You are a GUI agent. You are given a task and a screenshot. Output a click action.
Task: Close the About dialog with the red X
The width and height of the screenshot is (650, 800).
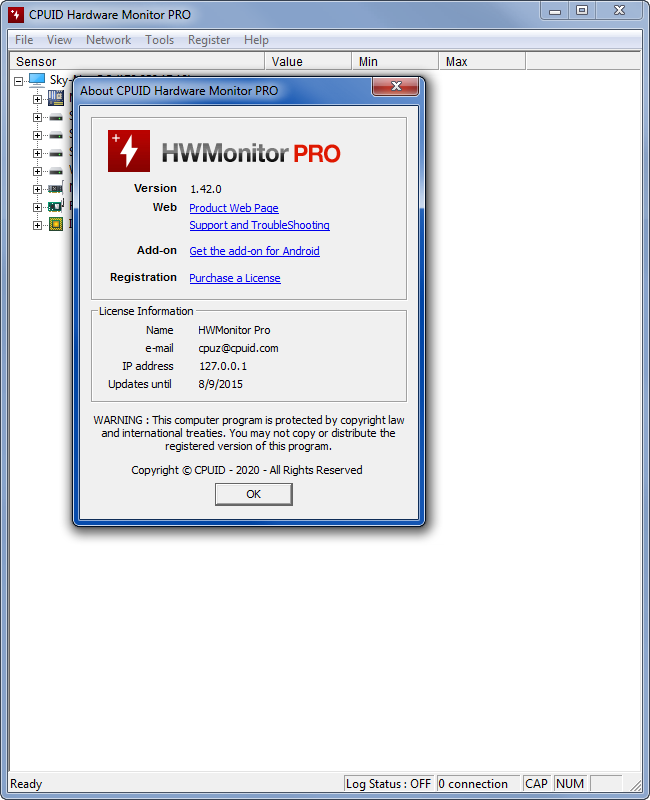pyautogui.click(x=396, y=86)
